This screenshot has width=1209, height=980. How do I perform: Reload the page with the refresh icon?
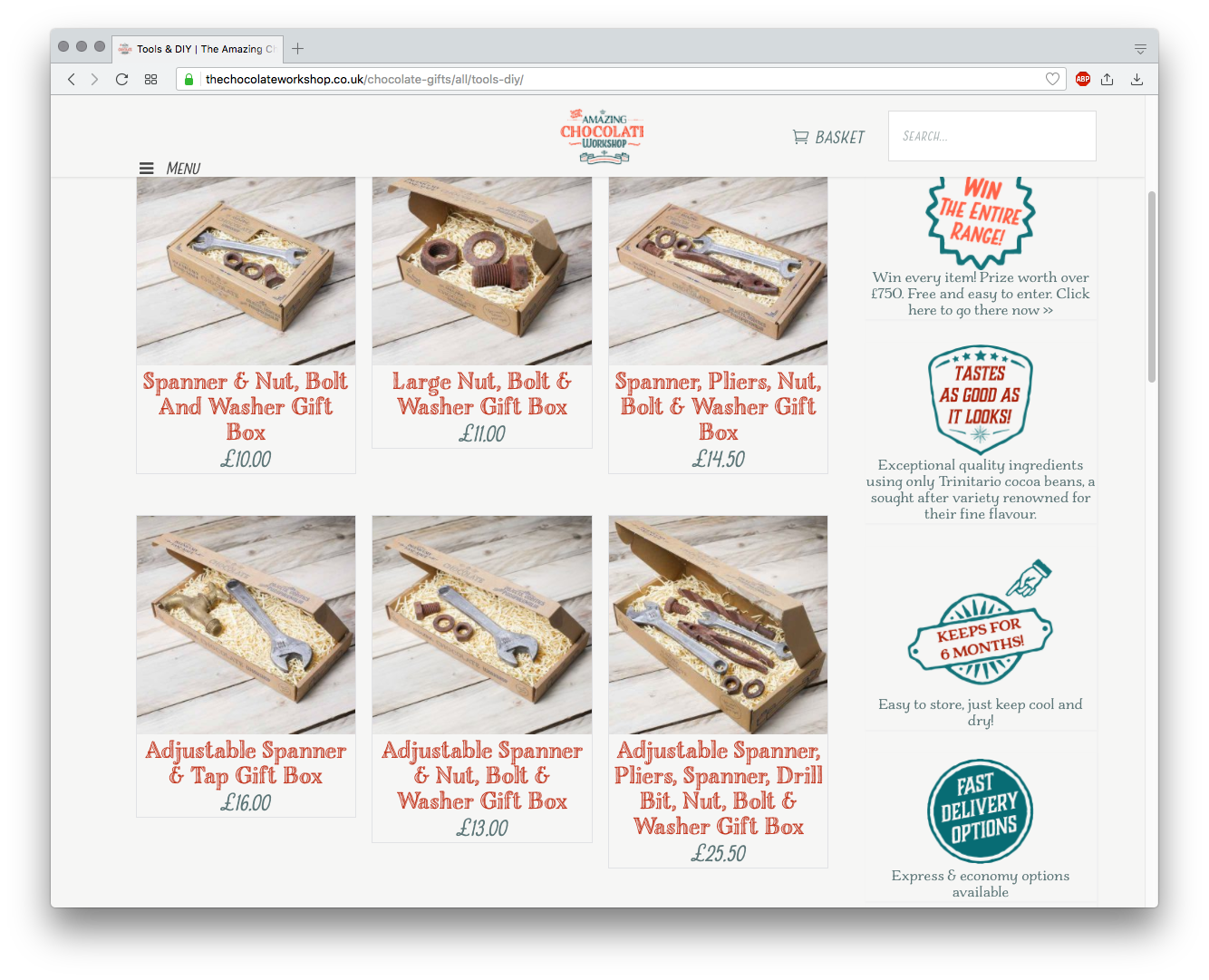[x=121, y=79]
